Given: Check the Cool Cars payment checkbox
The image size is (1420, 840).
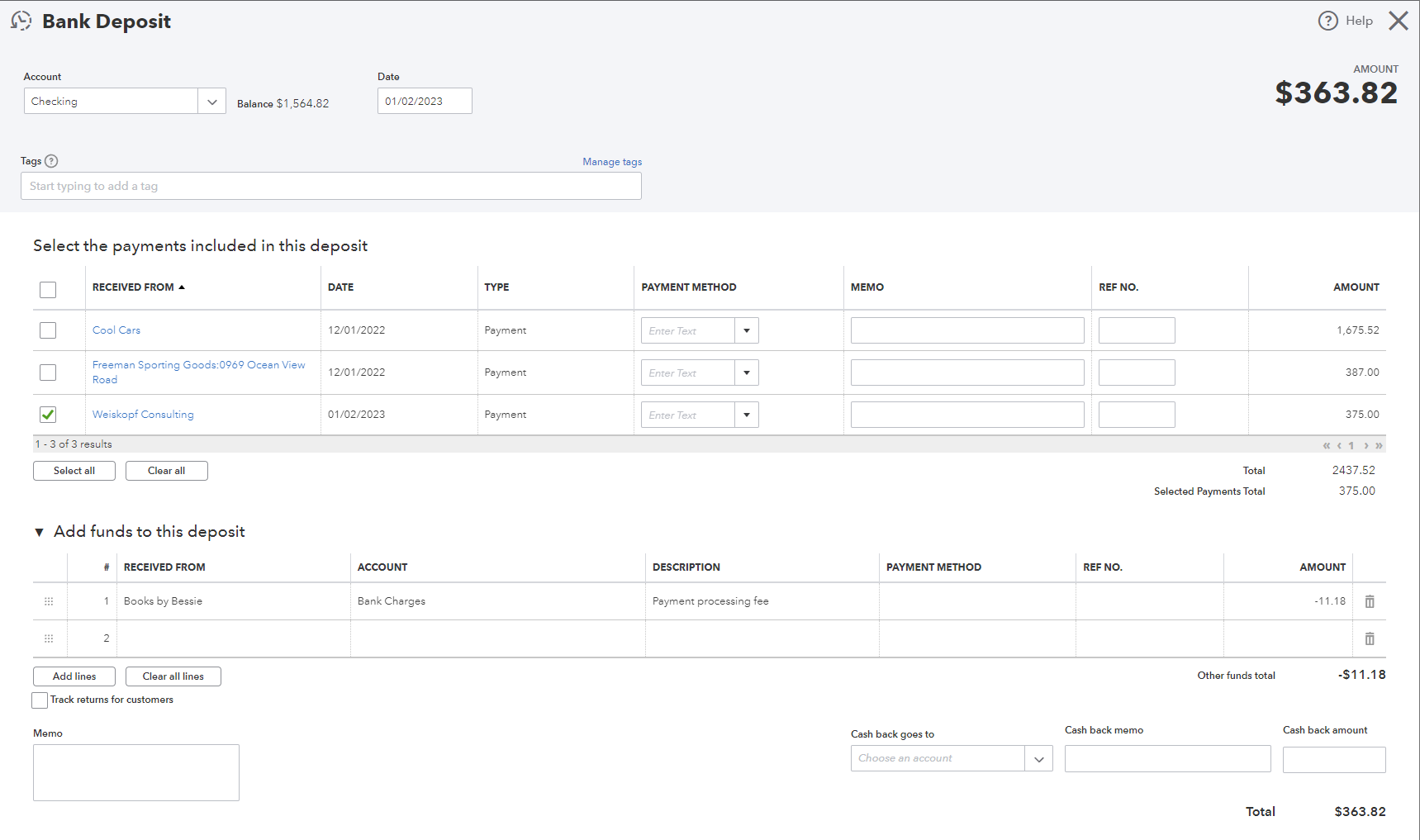Looking at the screenshot, I should point(48,330).
